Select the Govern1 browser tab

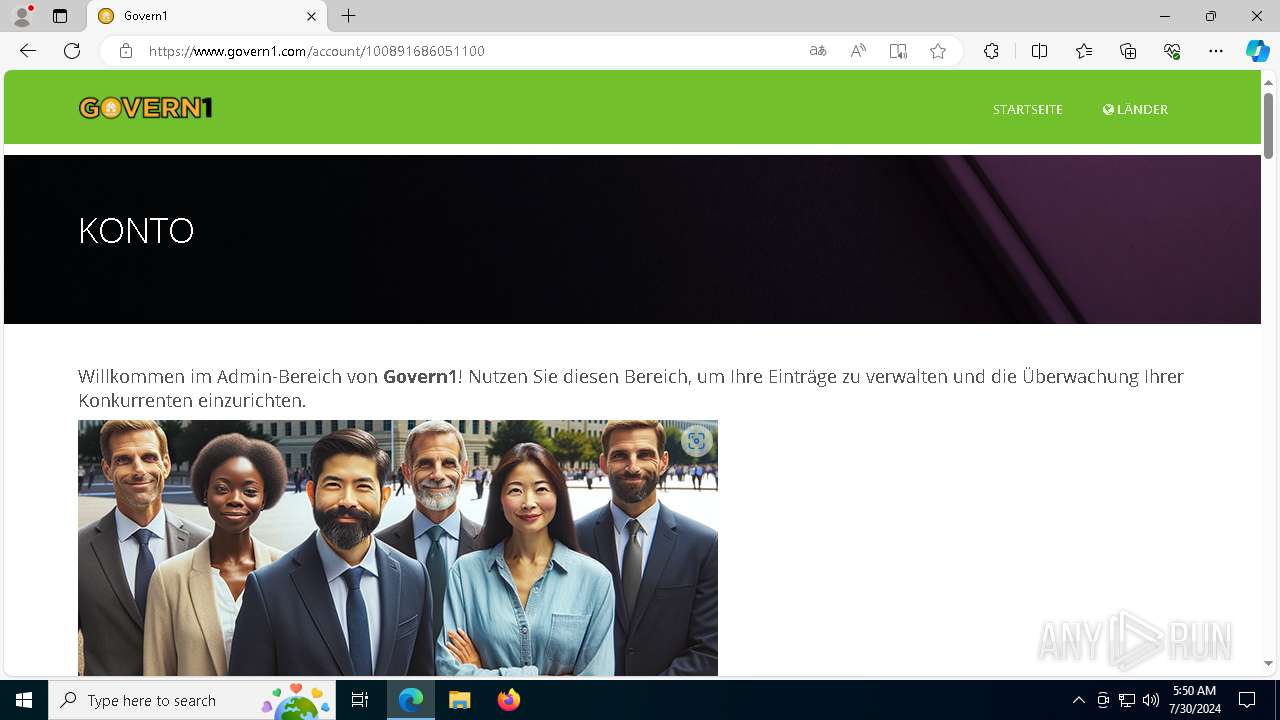[207, 16]
